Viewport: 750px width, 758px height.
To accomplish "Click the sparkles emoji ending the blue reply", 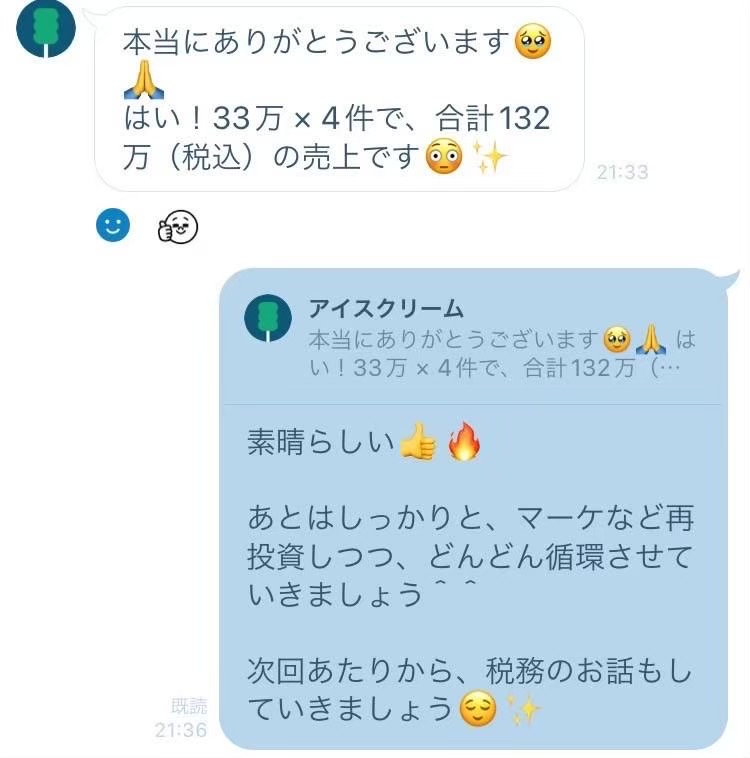I will point(523,710).
